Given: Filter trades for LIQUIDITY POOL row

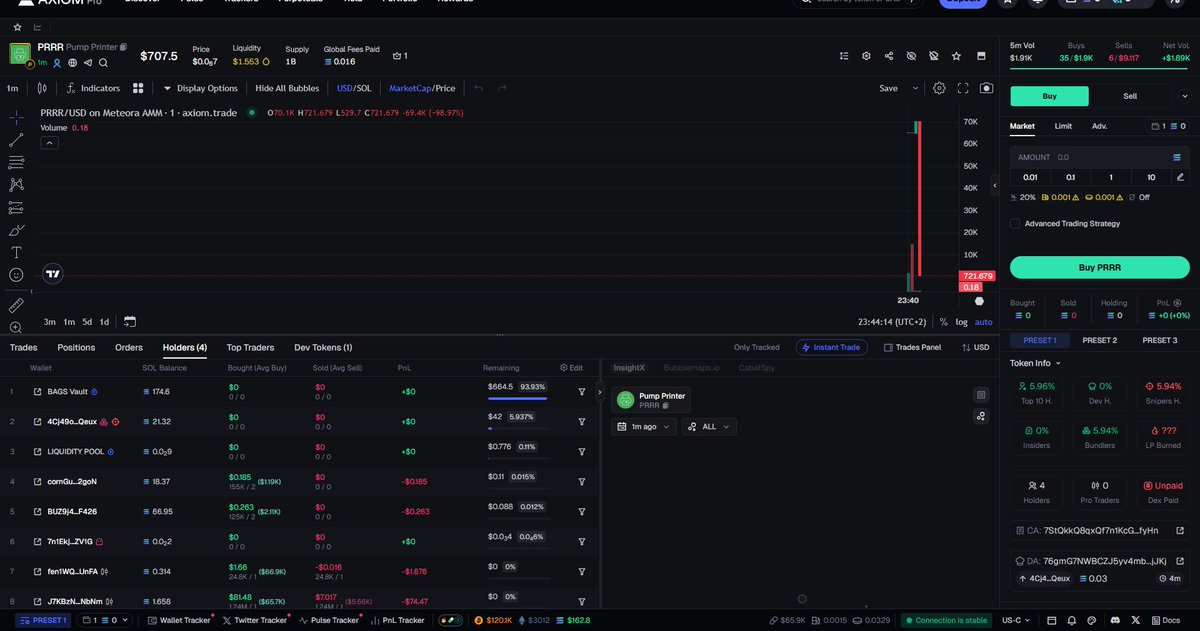Looking at the screenshot, I should coord(581,451).
